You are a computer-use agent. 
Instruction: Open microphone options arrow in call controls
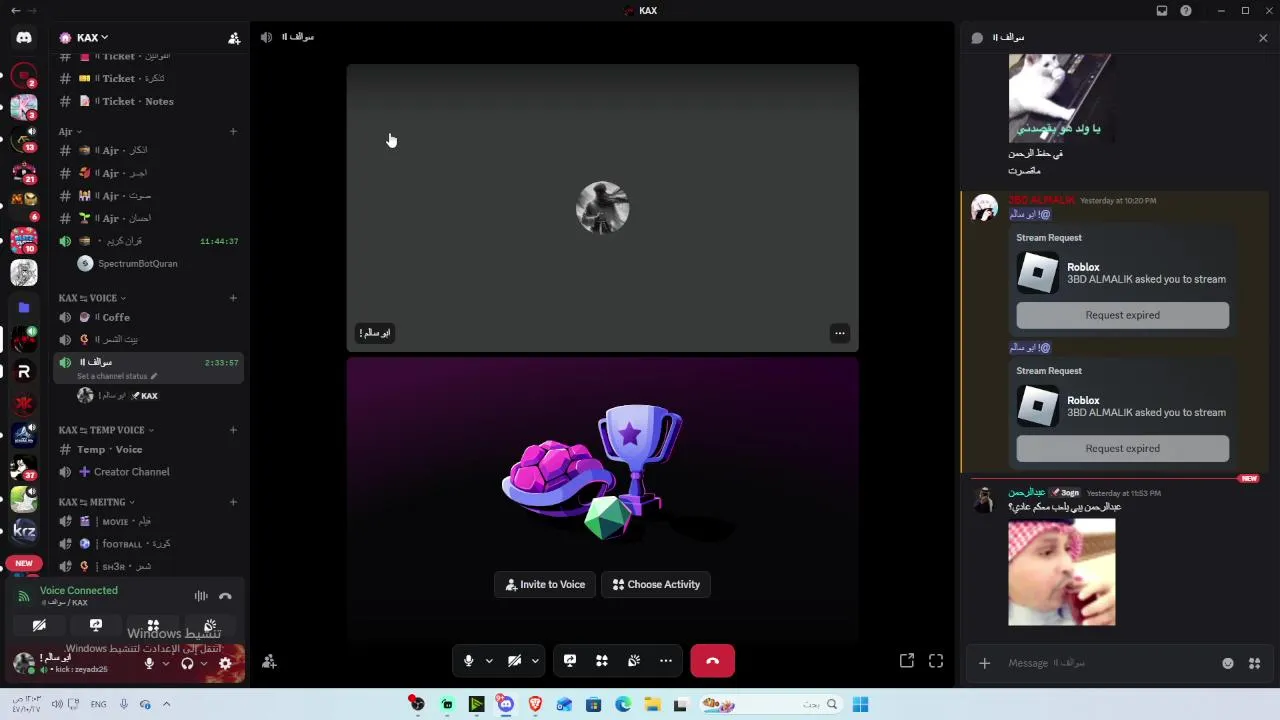point(489,661)
